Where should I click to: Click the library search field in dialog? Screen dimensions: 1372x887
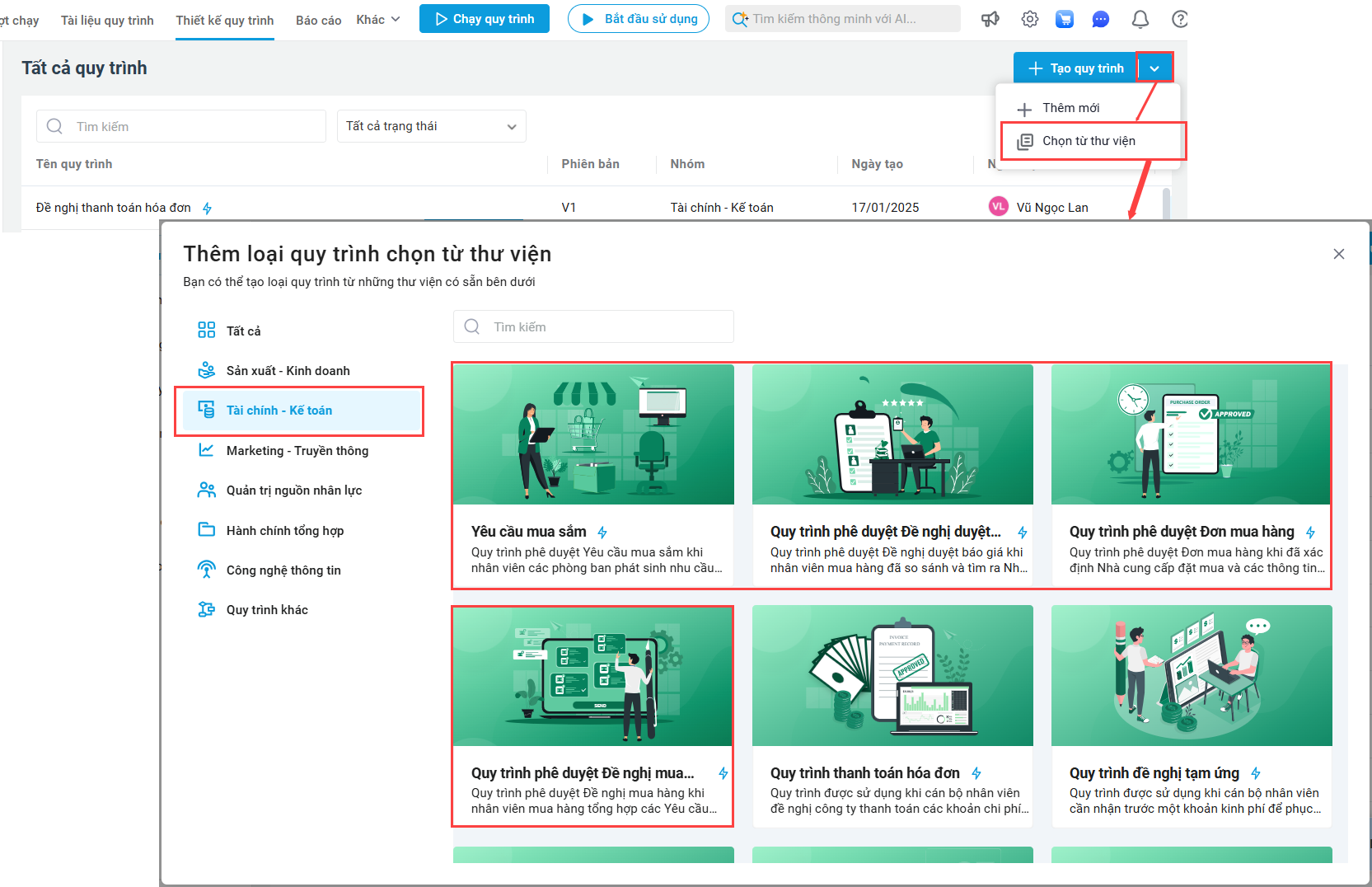click(x=593, y=327)
